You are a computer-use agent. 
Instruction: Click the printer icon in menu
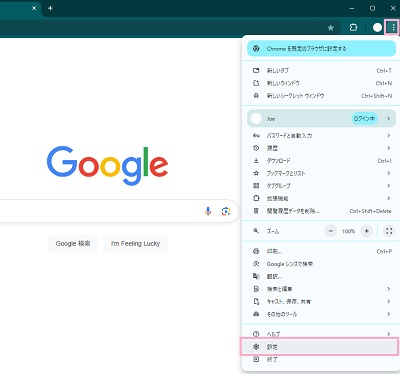tap(256, 251)
